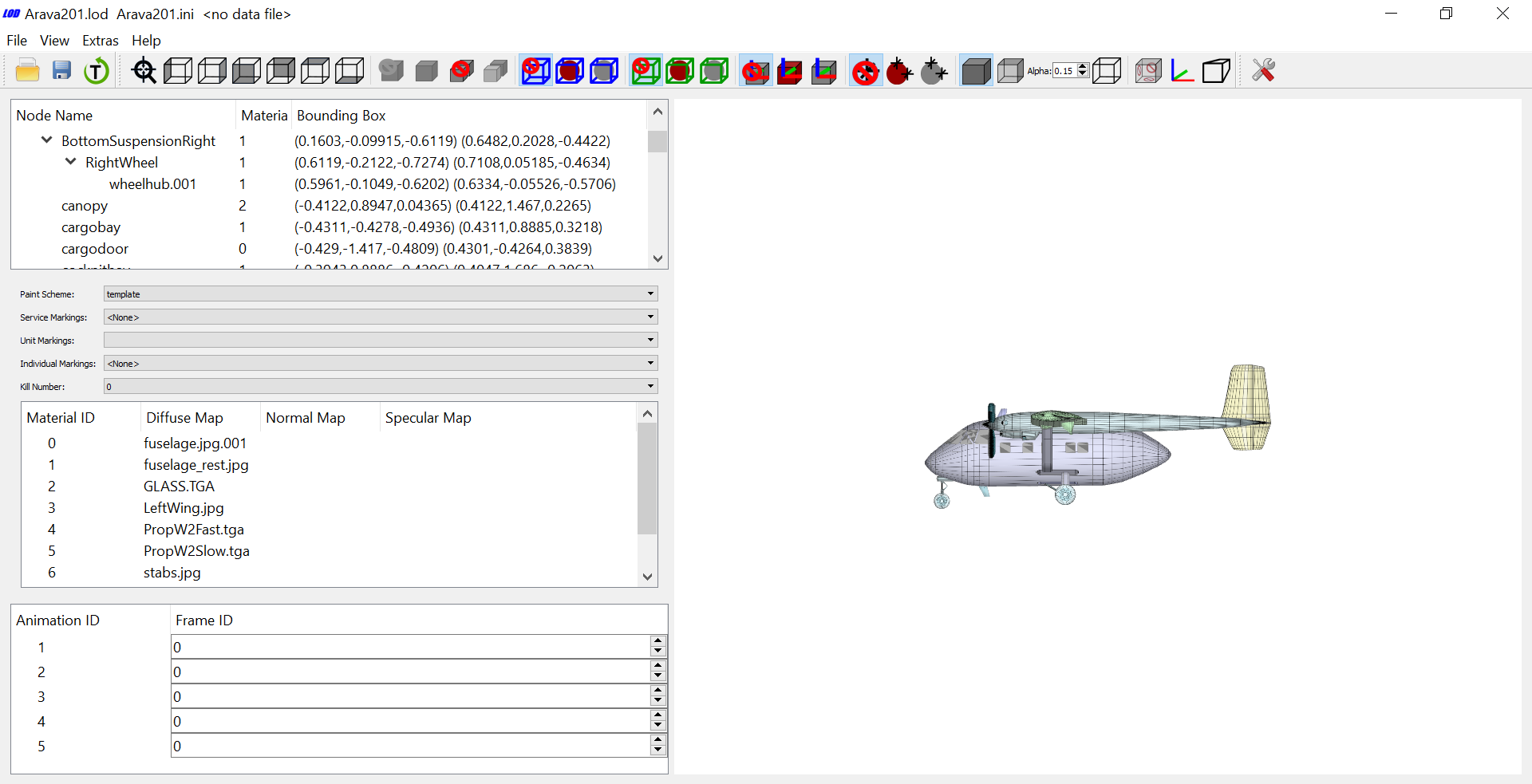Increment Frame ID for Animation 3

click(x=658, y=691)
